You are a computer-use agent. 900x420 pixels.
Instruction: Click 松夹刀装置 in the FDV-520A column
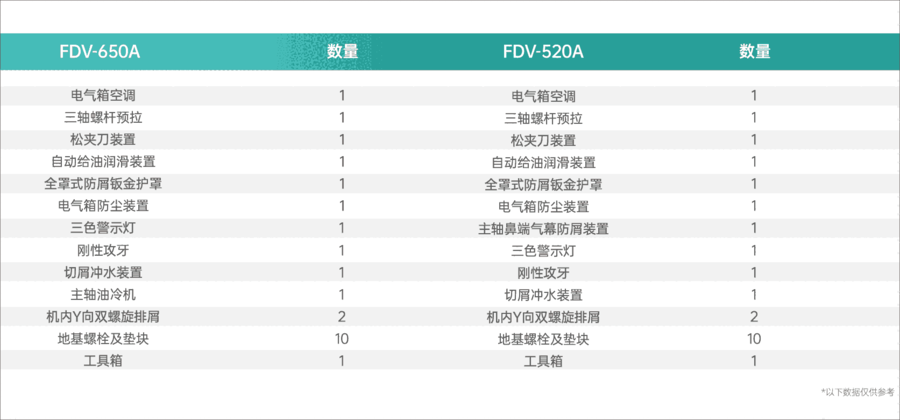[x=543, y=140]
